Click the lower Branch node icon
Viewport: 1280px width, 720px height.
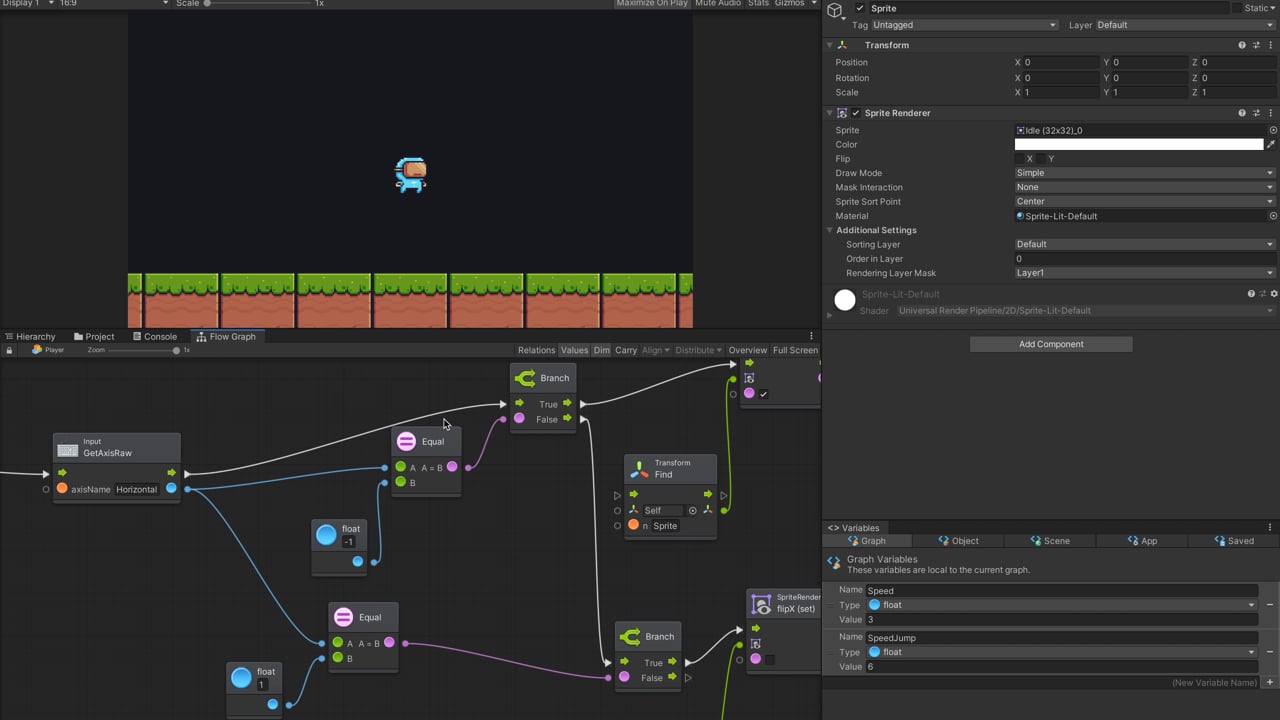(629, 636)
